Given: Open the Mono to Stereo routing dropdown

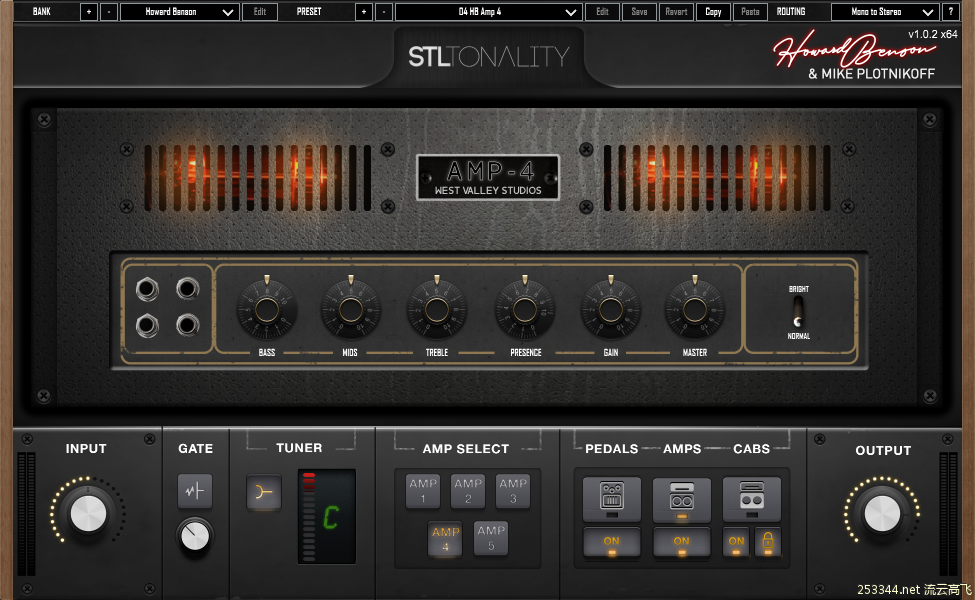Looking at the screenshot, I should point(885,11).
